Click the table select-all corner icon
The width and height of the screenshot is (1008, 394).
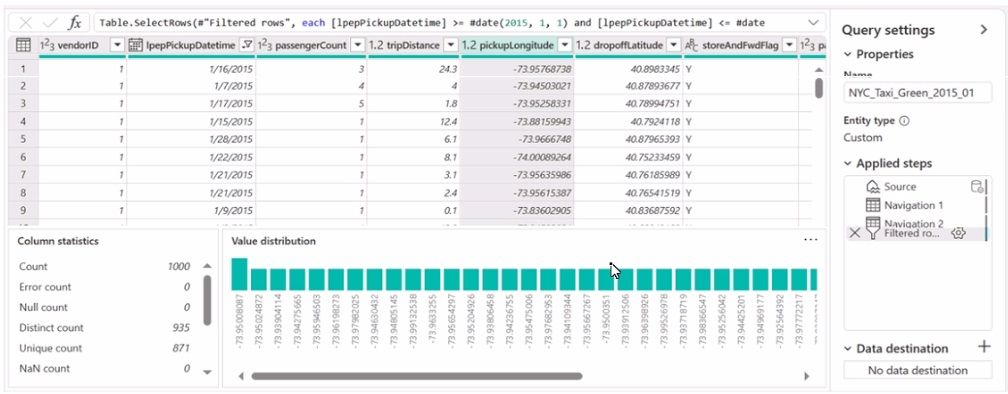point(23,45)
